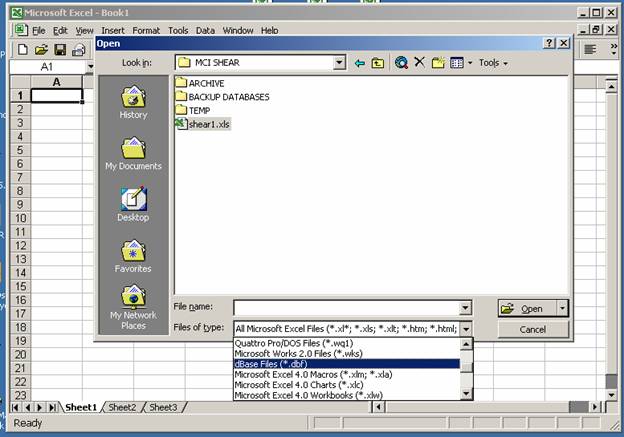Open the File menu
624x437 pixels.
point(39,31)
